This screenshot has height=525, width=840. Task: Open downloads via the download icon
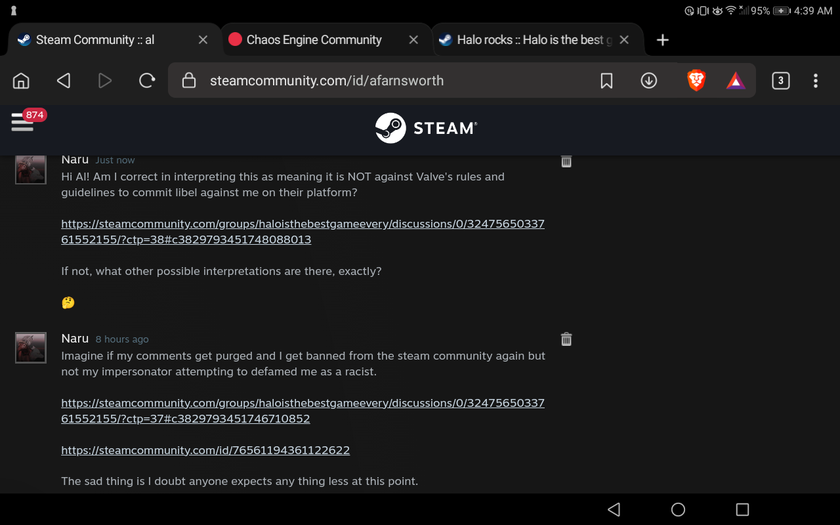click(649, 81)
